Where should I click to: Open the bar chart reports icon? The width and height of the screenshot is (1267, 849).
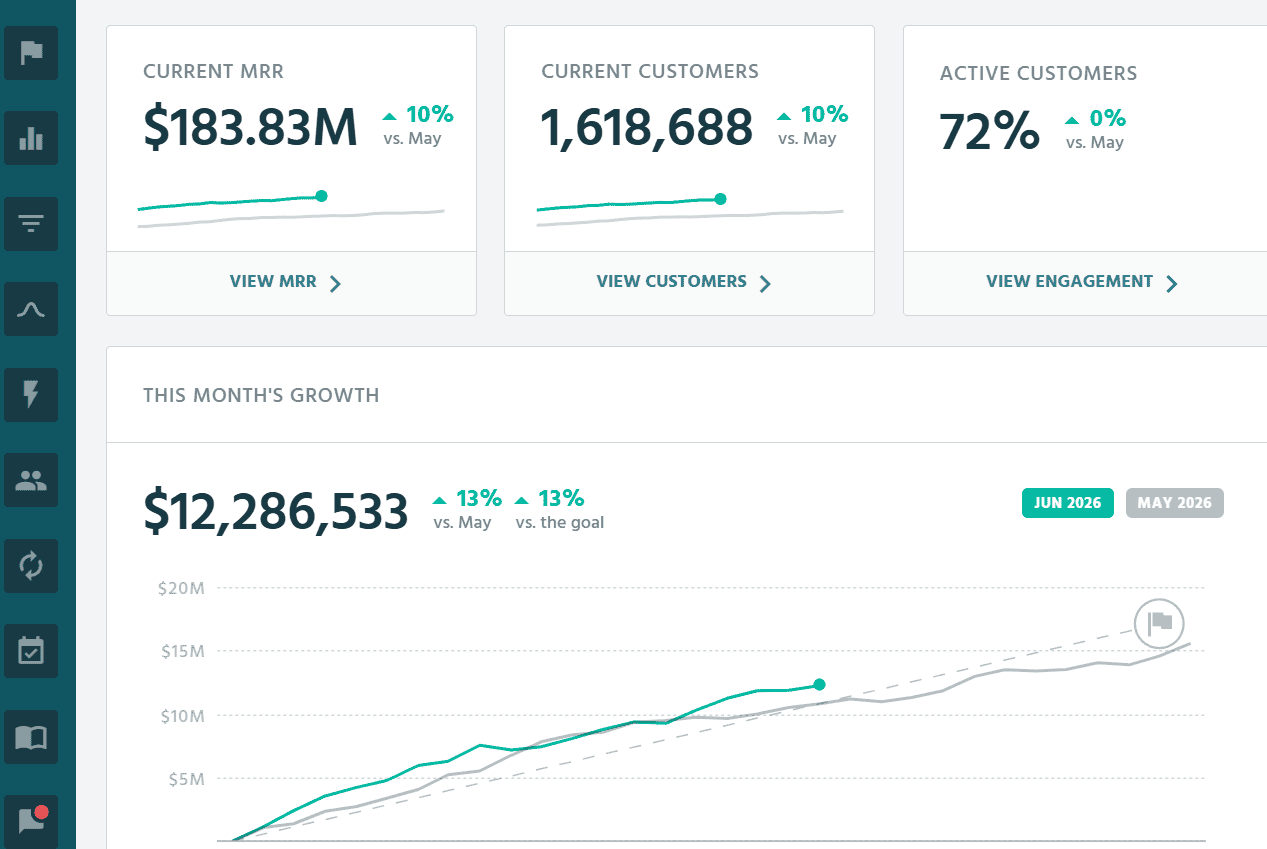click(31, 138)
